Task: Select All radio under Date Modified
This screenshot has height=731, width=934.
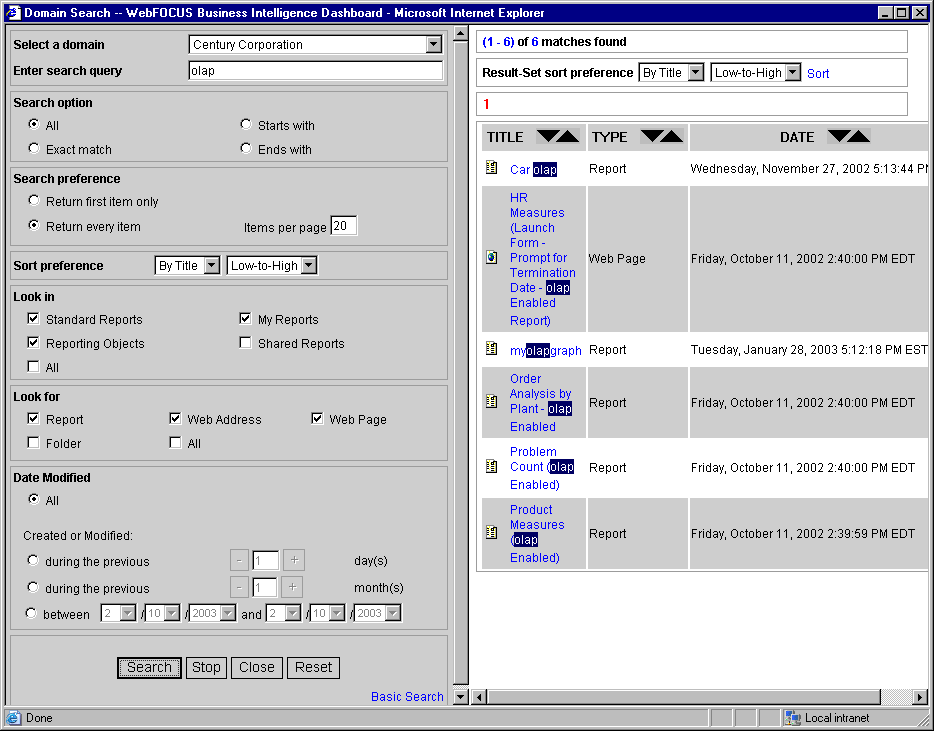Action: click(x=34, y=499)
